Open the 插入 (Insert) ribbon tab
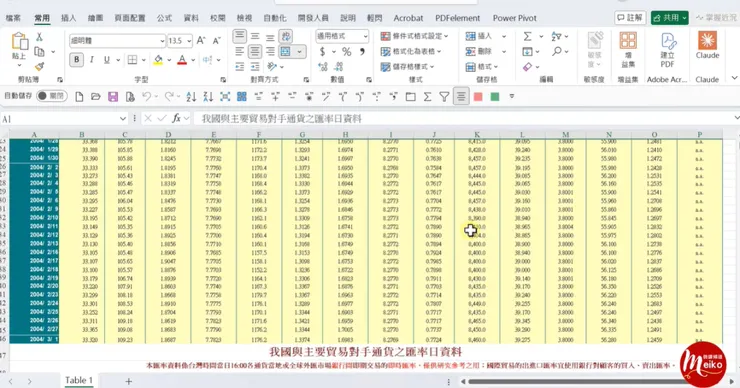Viewport: 740px width, 388px height. [68, 18]
